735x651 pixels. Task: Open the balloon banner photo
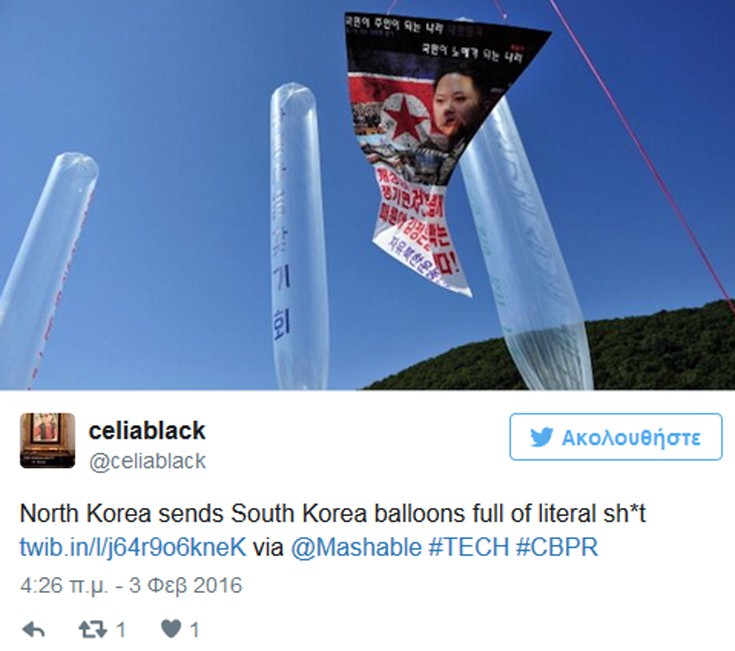(368, 195)
